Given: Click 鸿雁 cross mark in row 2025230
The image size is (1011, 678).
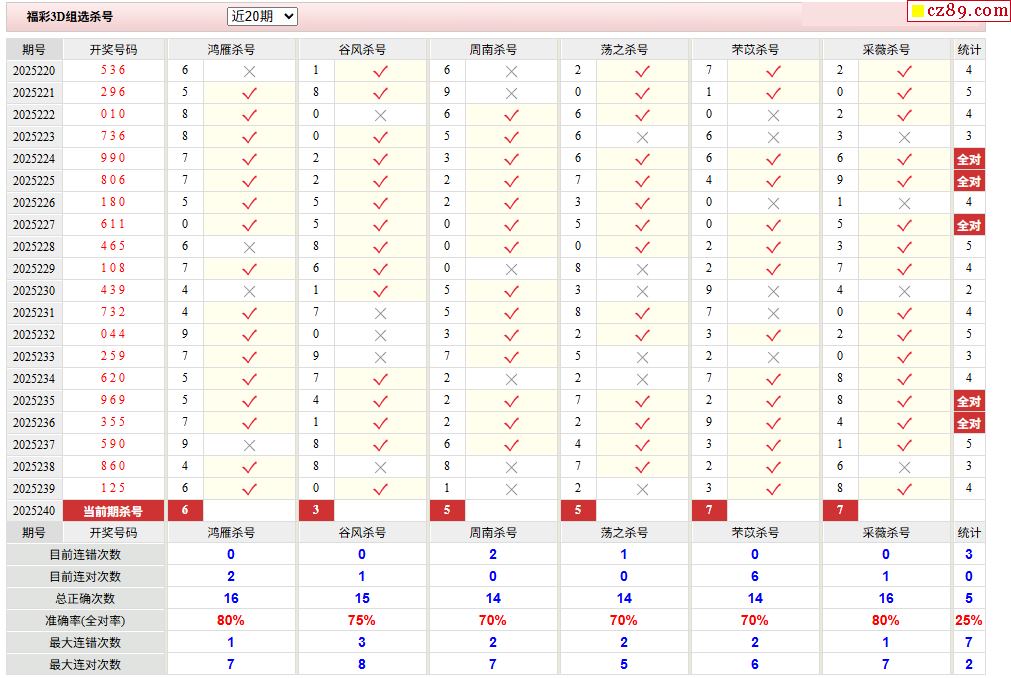Looking at the screenshot, I should click(x=250, y=291).
